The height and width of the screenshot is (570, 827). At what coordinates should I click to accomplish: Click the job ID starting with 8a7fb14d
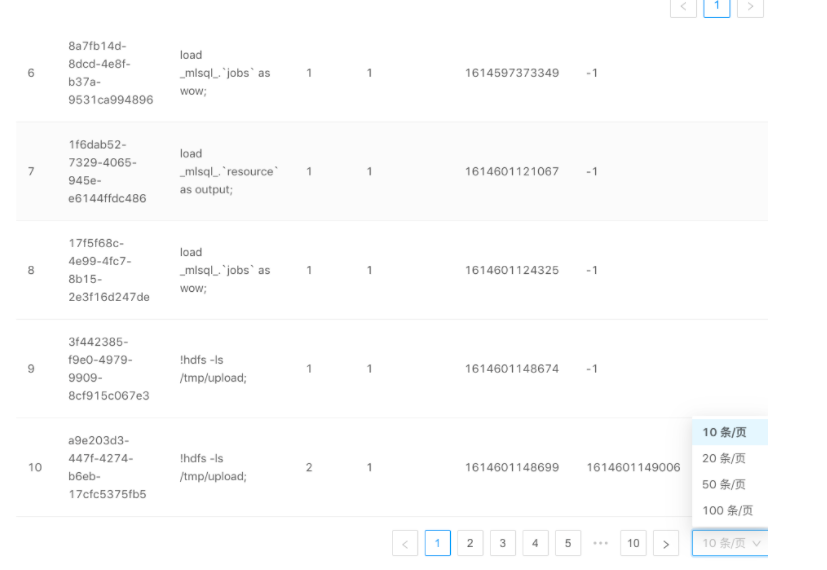click(110, 73)
